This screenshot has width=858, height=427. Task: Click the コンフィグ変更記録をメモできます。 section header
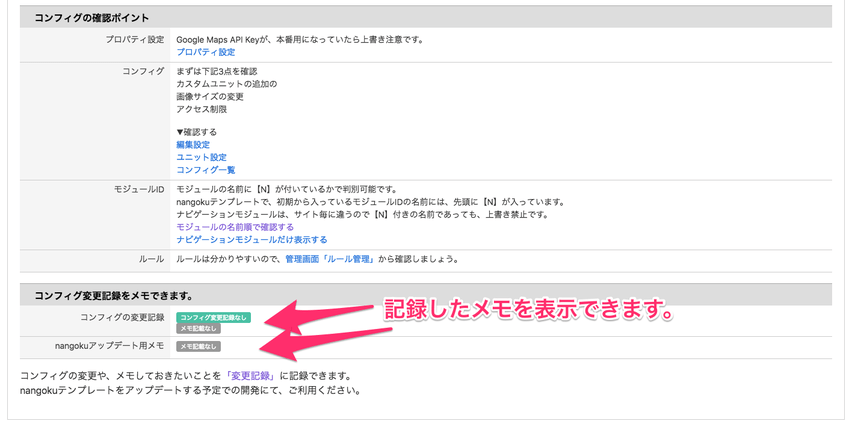(x=113, y=295)
